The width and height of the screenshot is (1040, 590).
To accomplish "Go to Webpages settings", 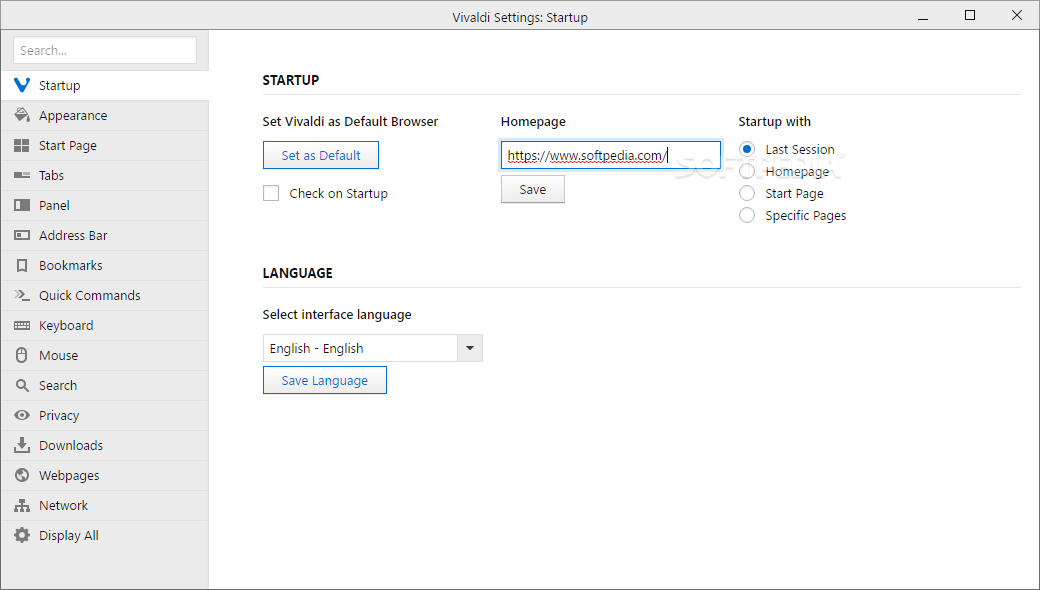I will click(105, 475).
